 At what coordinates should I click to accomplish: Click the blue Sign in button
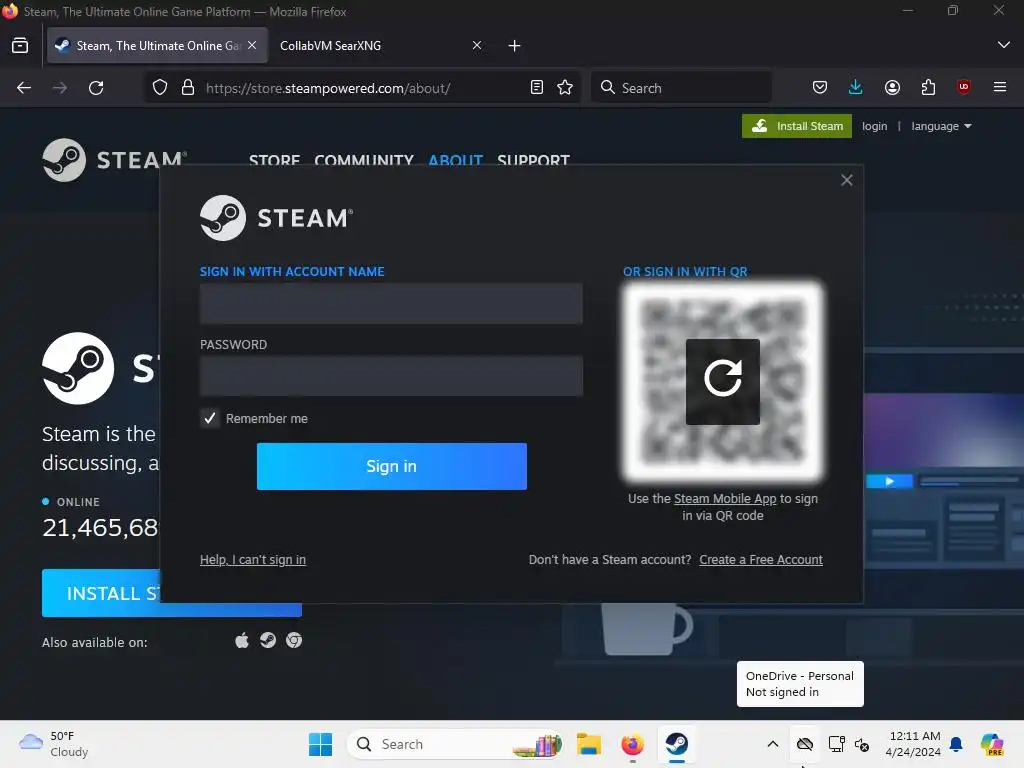(391, 466)
